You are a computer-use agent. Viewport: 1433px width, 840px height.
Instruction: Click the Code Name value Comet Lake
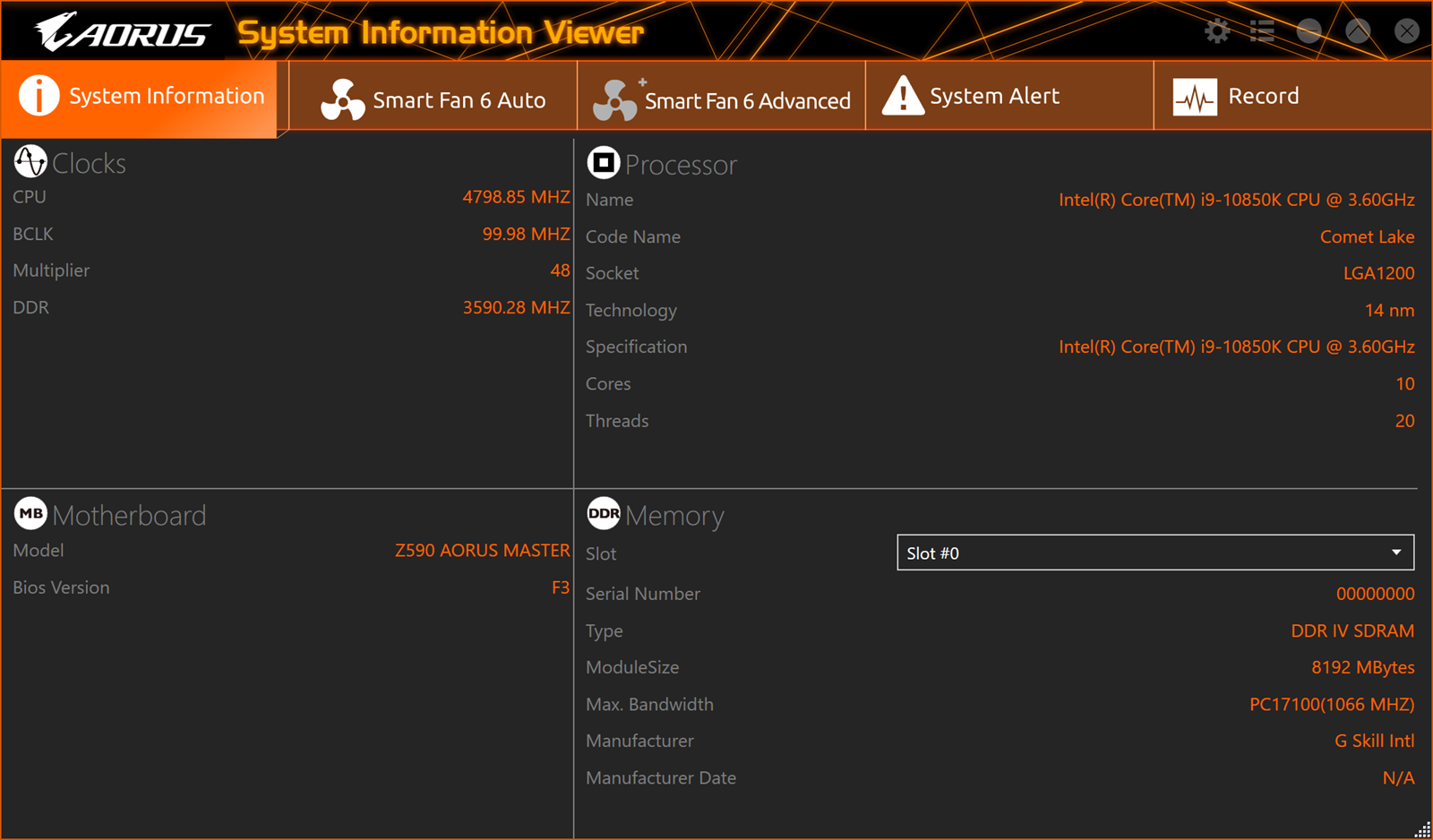pyautogui.click(x=1367, y=236)
